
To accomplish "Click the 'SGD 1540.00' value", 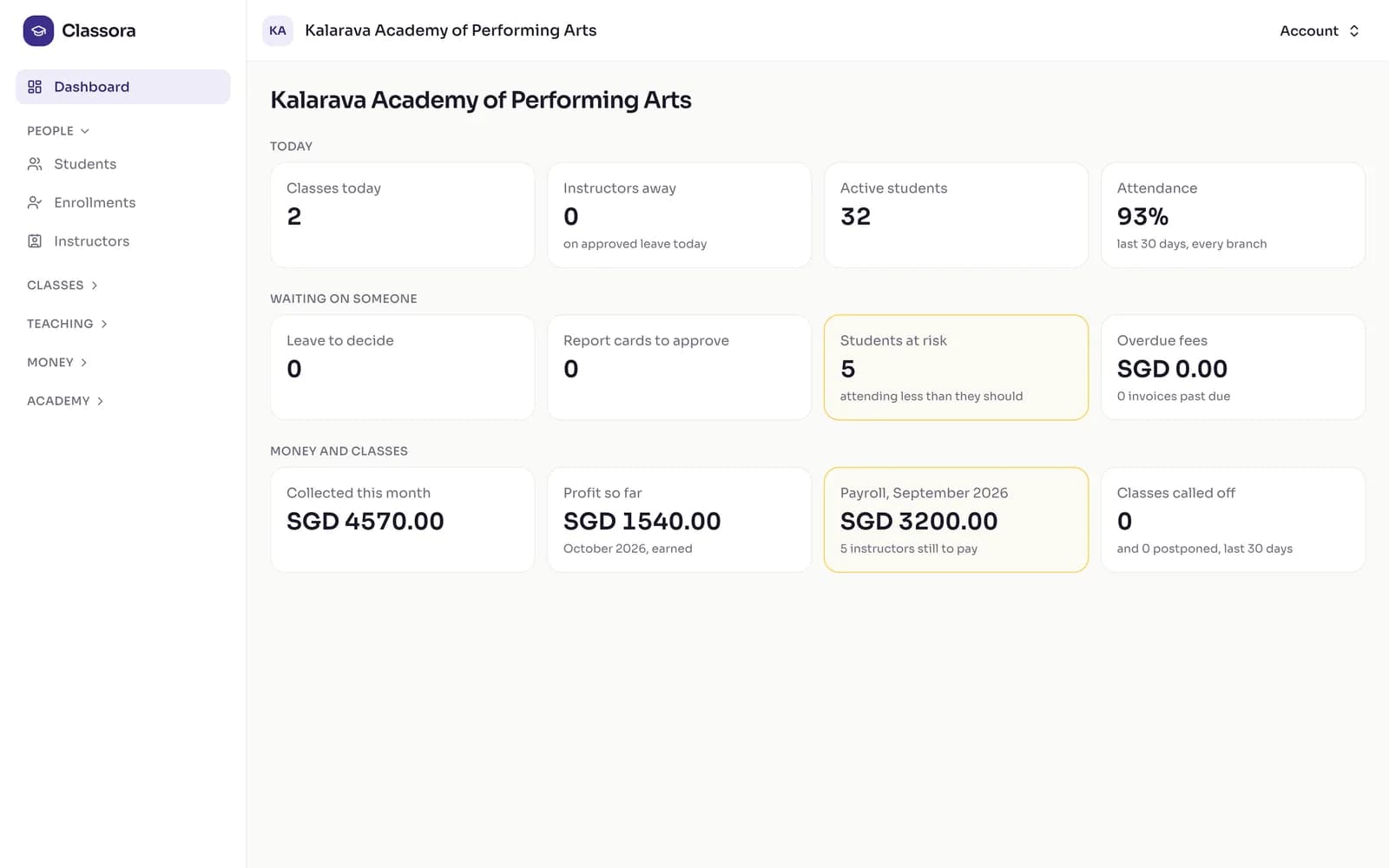I will [x=642, y=521].
